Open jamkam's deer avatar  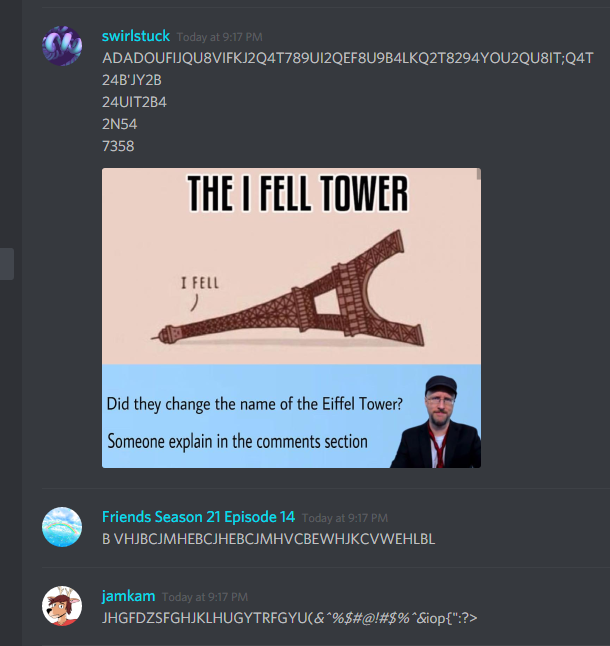pos(62,606)
